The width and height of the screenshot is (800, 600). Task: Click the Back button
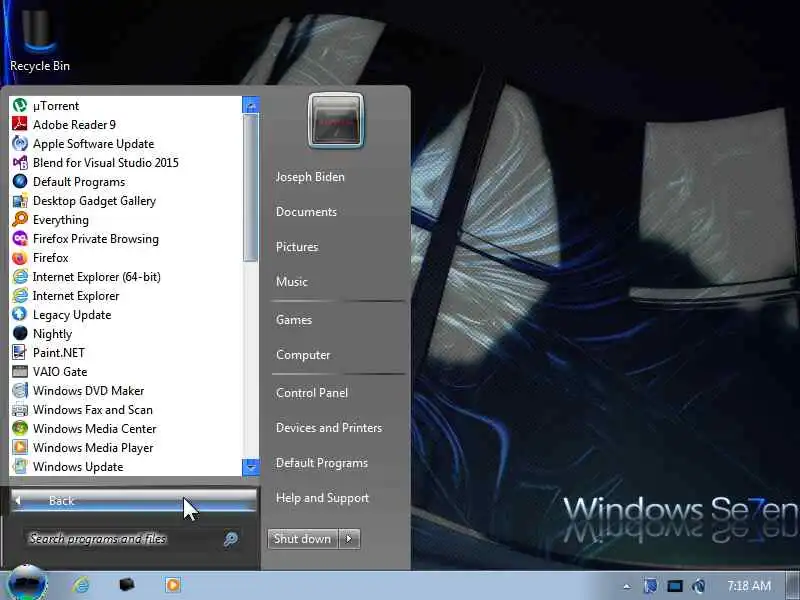133,501
